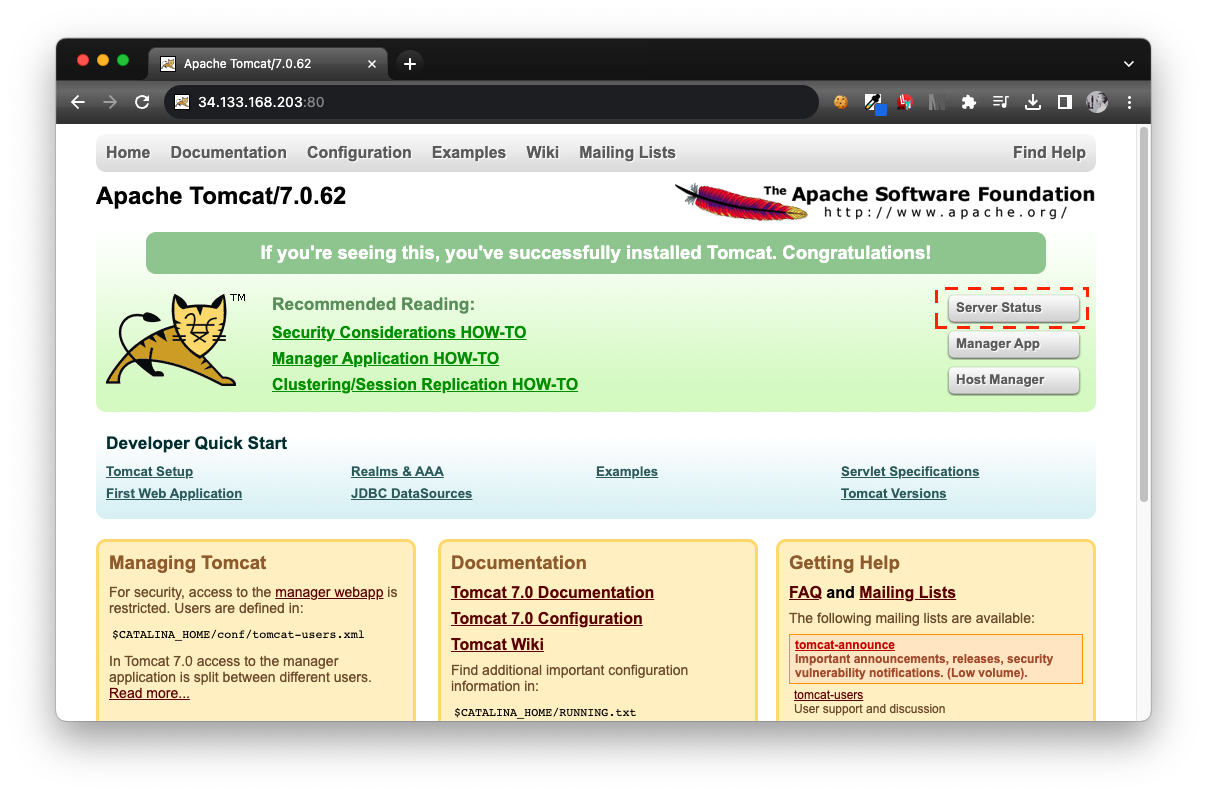Viewport: 1207px width, 795px height.
Task: Open the browser downloads icon
Action: 1033,102
